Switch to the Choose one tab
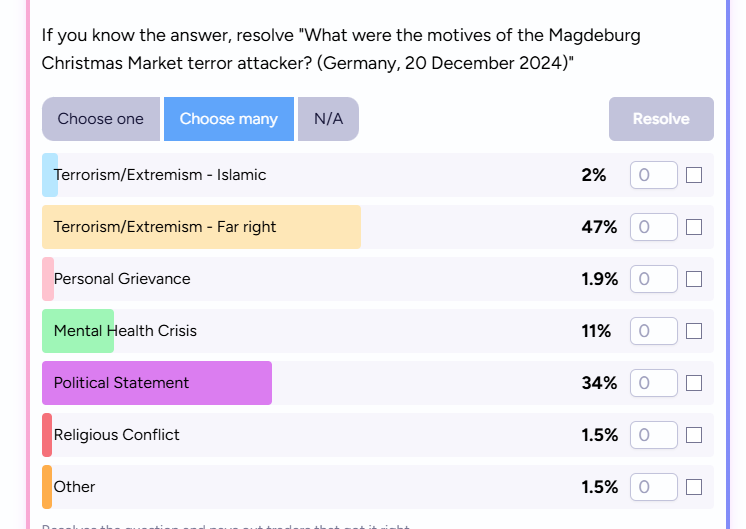Image resolution: width=746 pixels, height=529 pixels. [101, 119]
